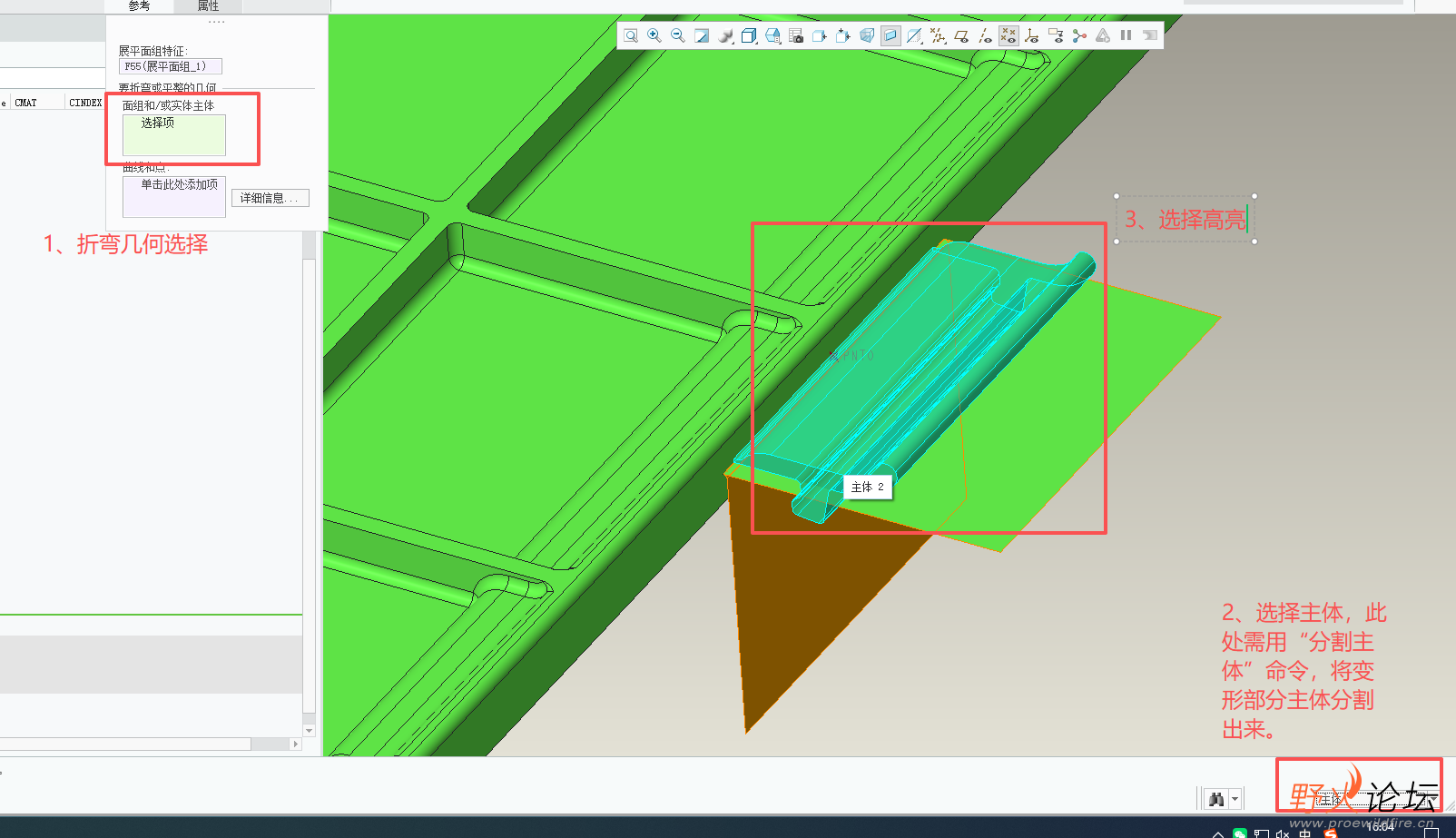Click the Refit view icon
This screenshot has height=838, width=1456.
point(631,35)
